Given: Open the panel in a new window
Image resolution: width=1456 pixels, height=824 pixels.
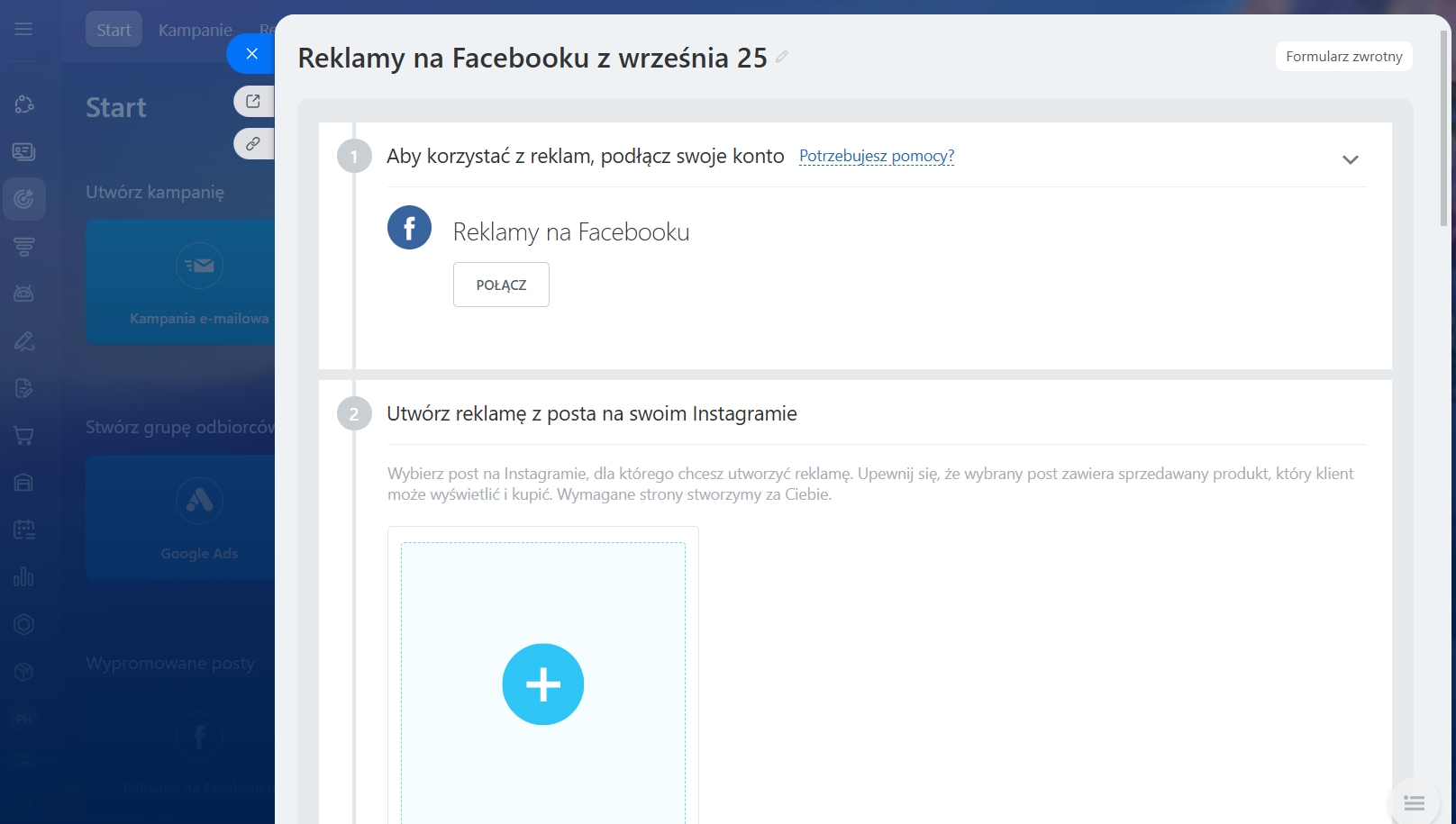Looking at the screenshot, I should coord(253,101).
